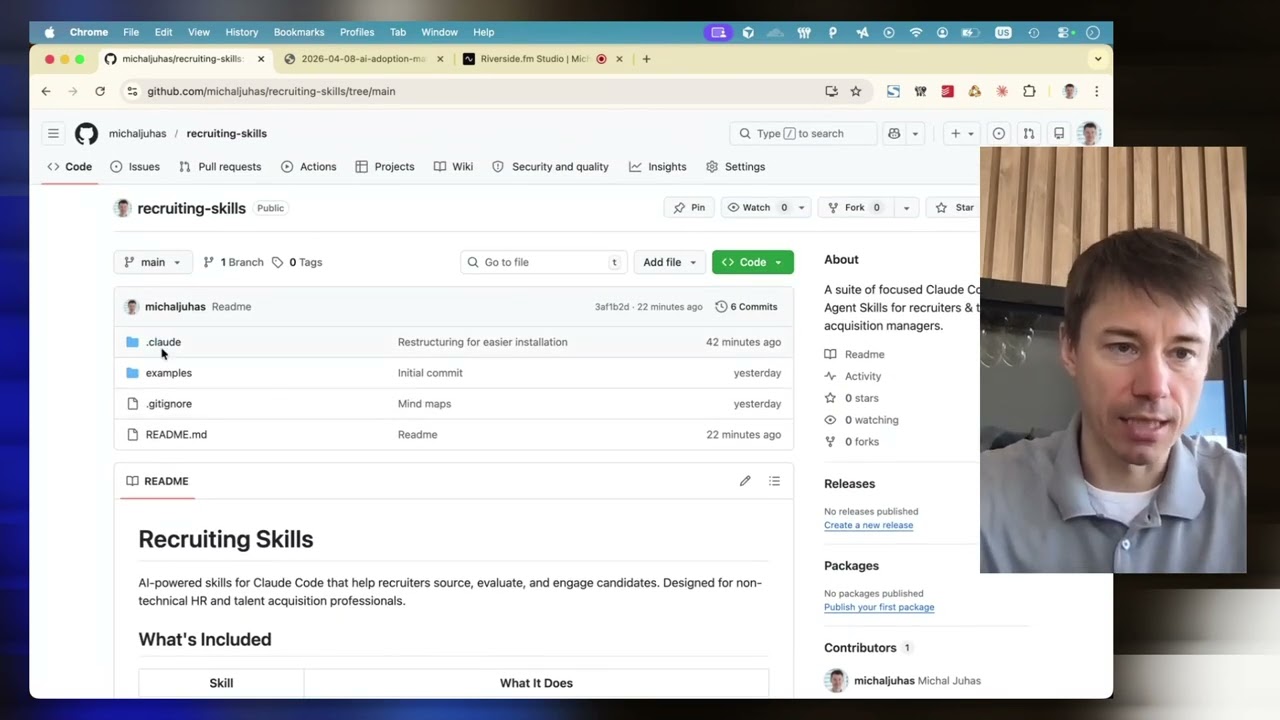This screenshot has width=1280, height=720.
Task: Open Profiles menu in menu bar
Action: 357,32
